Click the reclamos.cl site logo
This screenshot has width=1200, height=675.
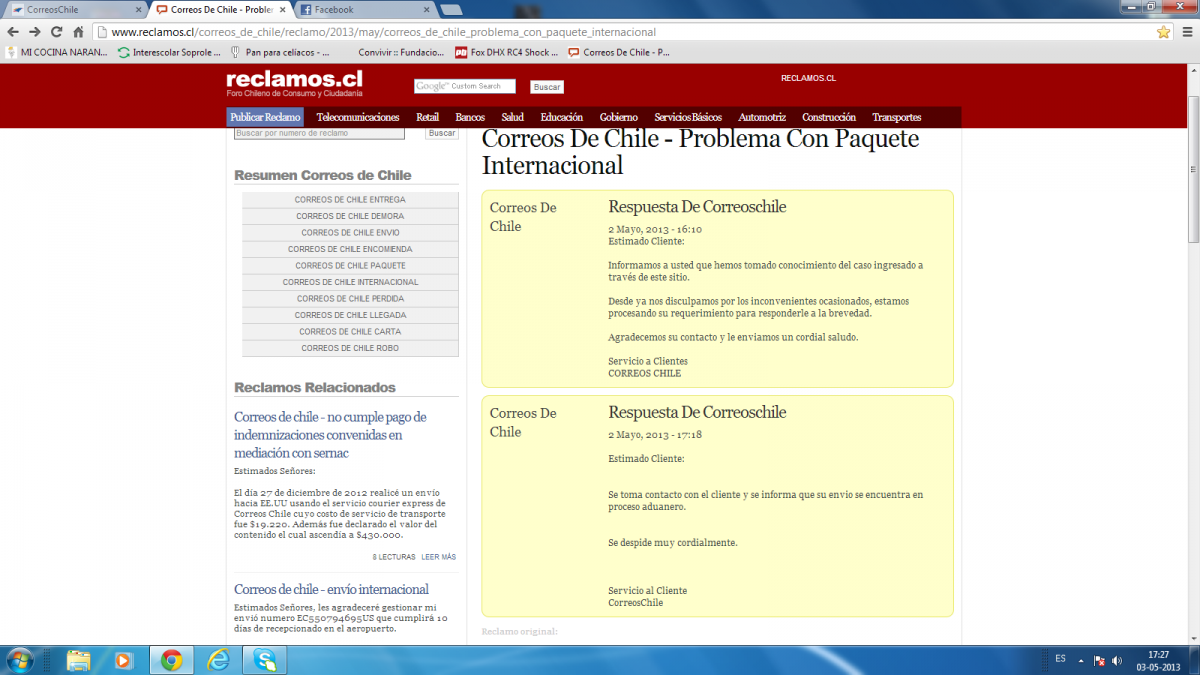click(294, 81)
